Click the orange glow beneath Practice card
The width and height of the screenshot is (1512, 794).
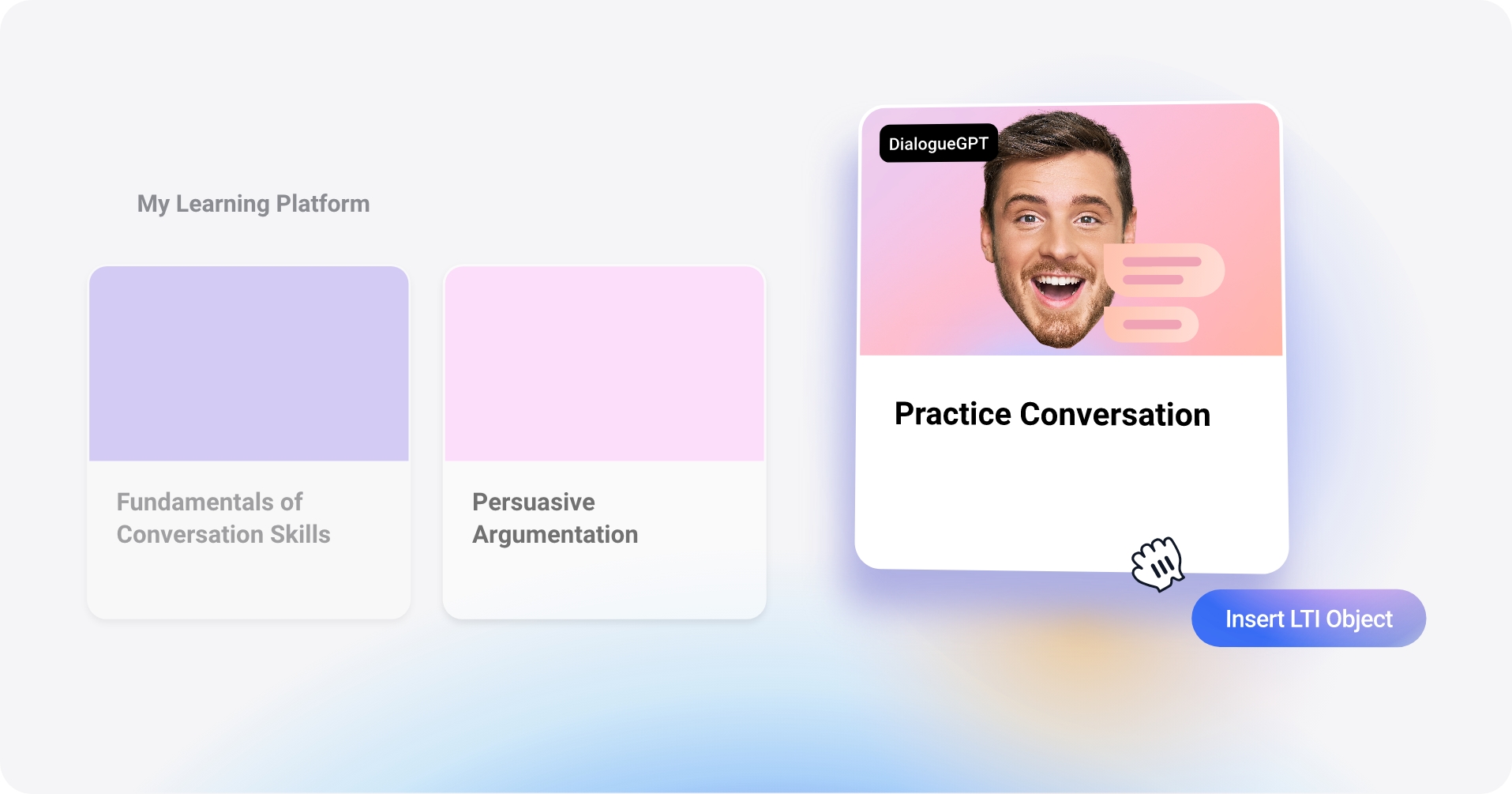pos(1082,648)
